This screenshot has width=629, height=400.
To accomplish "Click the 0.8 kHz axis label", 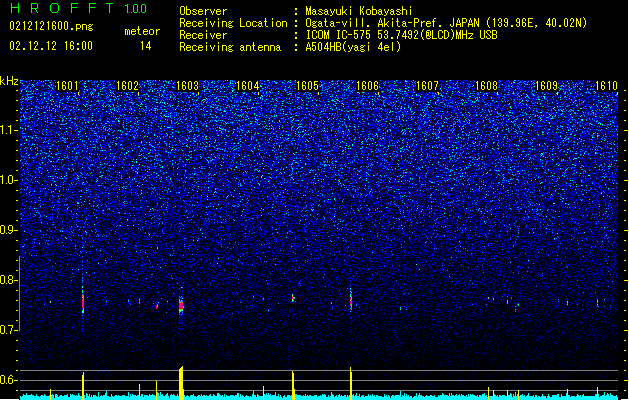I will click(9, 280).
